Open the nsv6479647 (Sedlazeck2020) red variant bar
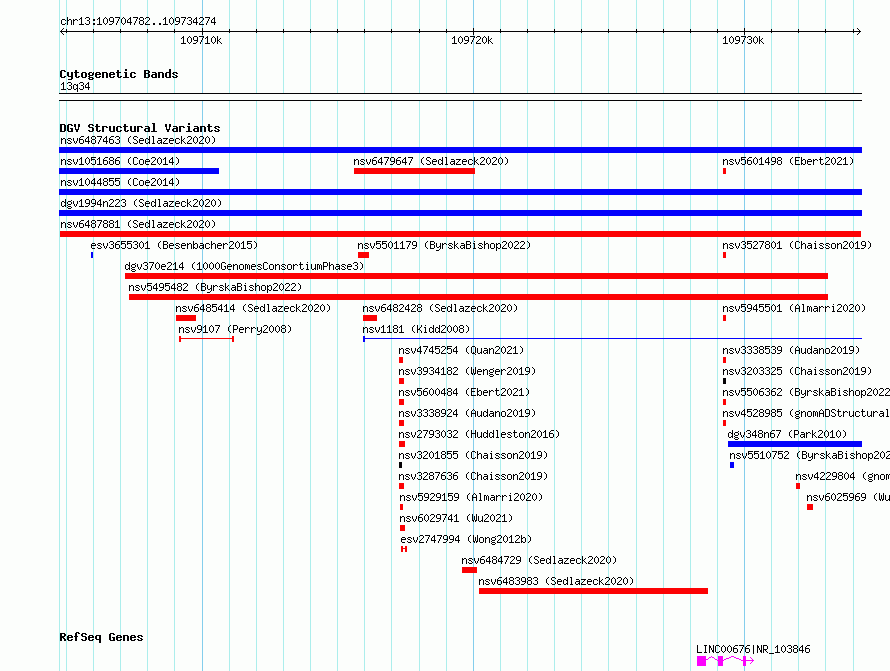This screenshot has width=890, height=671. 414,171
